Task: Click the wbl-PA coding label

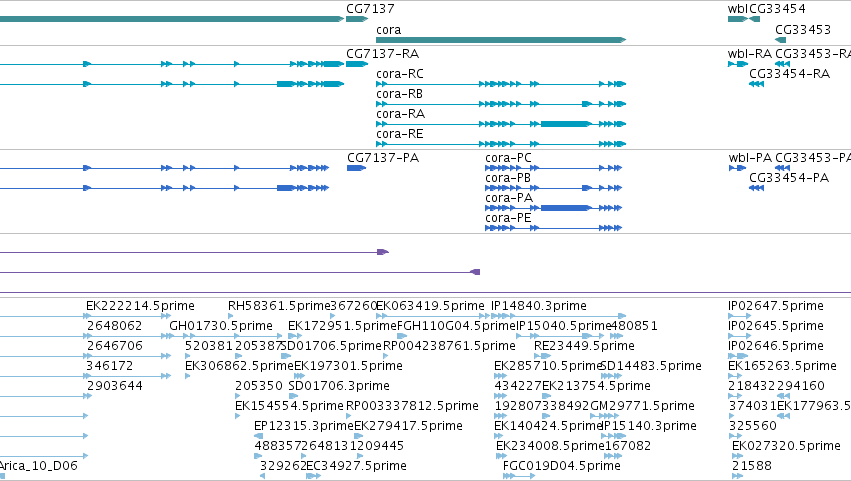Action: point(750,158)
